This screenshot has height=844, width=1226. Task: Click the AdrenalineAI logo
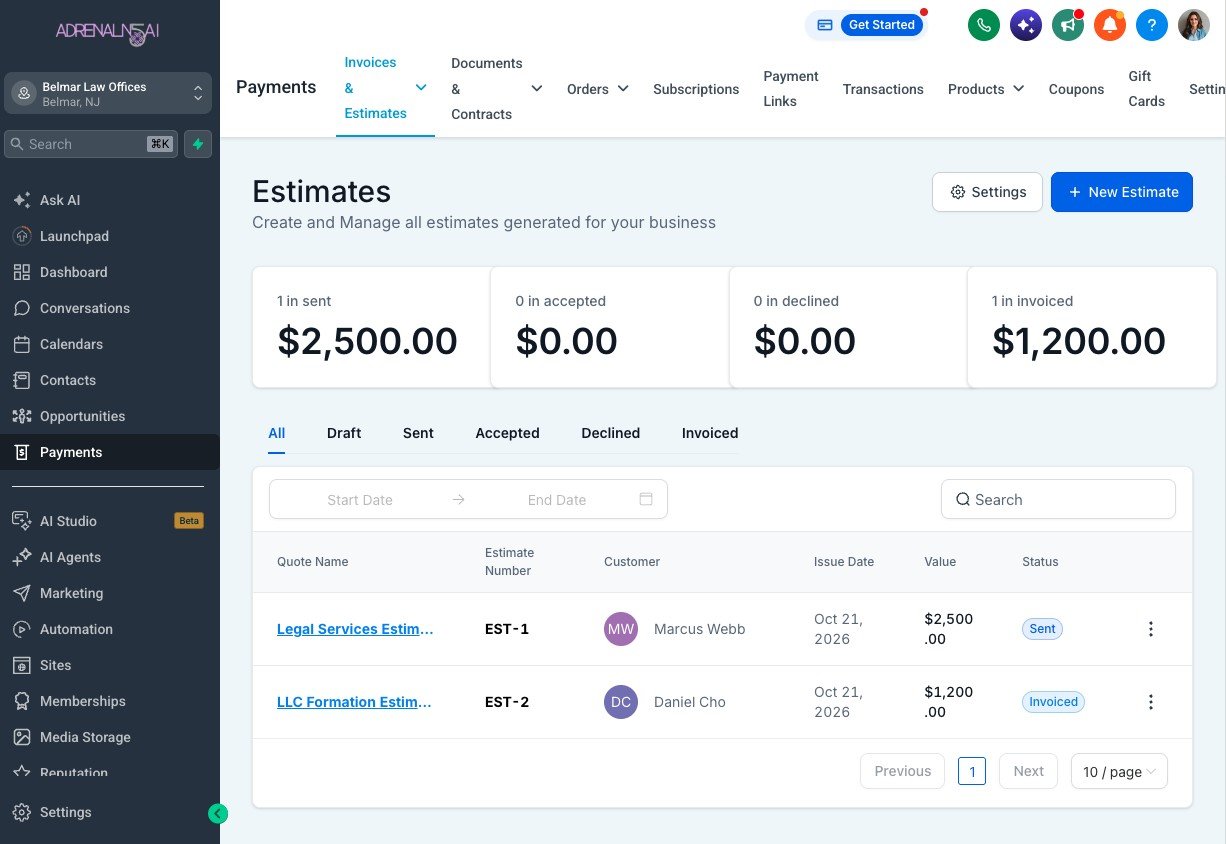(108, 32)
